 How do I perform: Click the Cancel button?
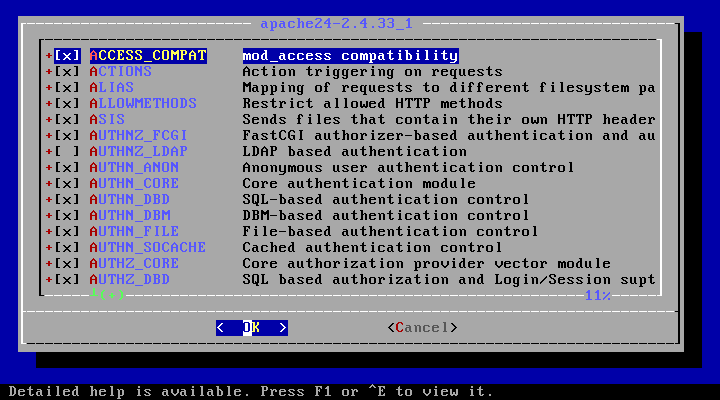[422, 328]
